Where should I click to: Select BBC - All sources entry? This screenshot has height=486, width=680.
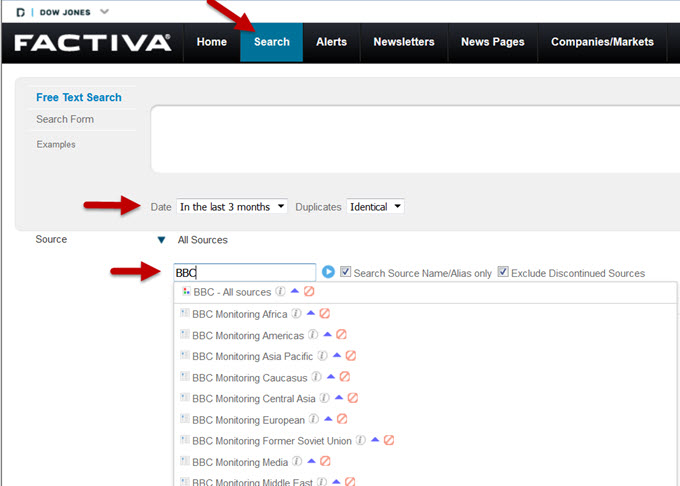tap(232, 292)
